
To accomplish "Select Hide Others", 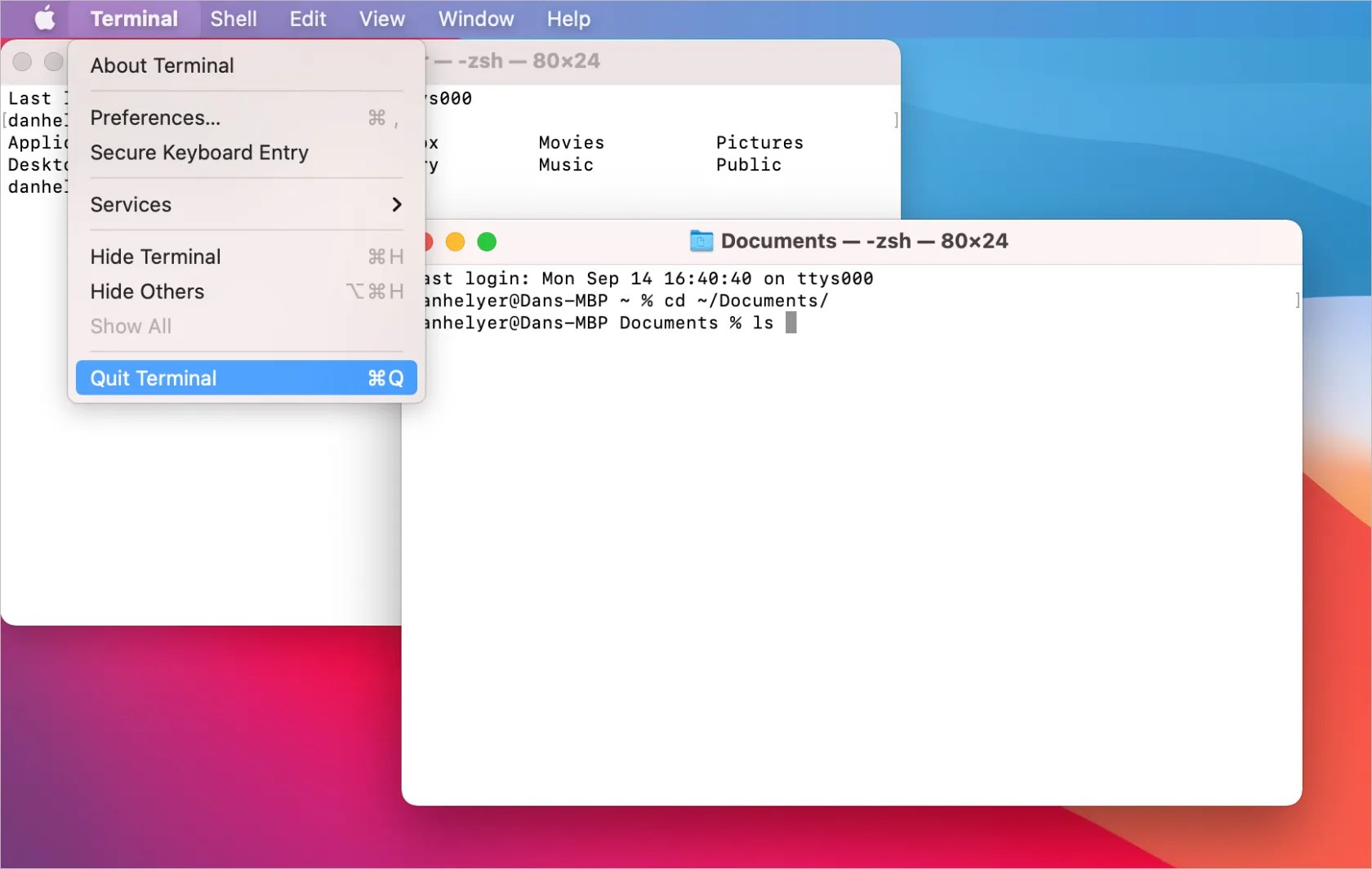I will 146,292.
